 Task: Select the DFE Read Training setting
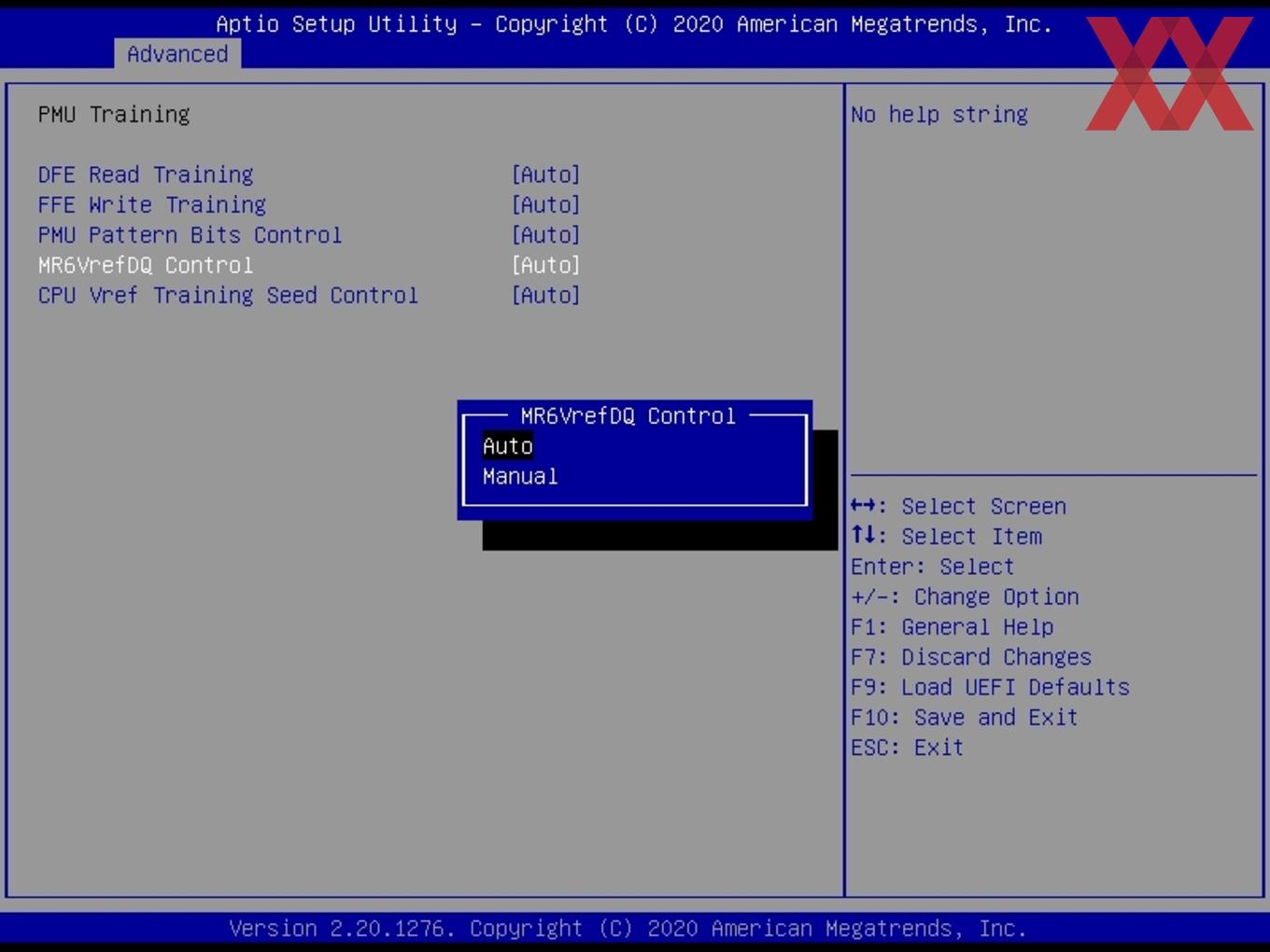146,175
